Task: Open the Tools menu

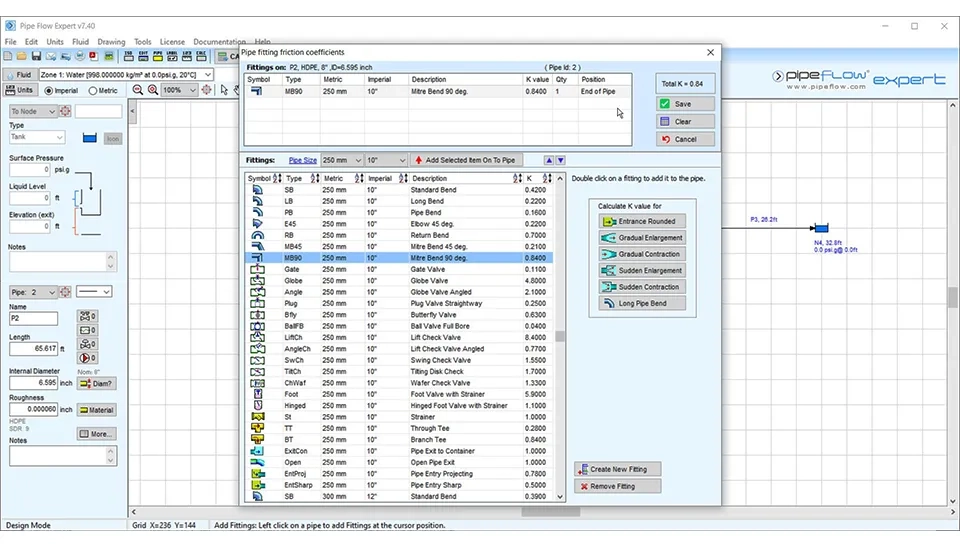Action: [x=143, y=42]
